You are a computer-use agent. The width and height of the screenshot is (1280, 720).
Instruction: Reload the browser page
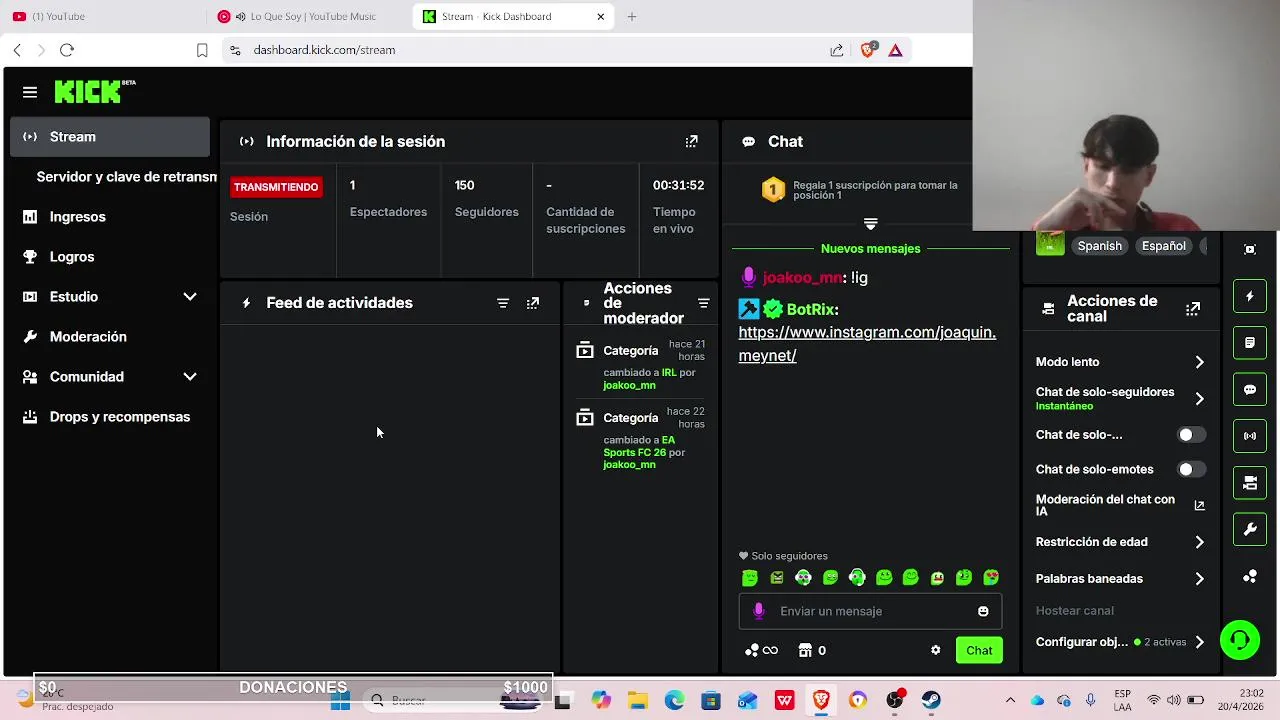pos(67,50)
